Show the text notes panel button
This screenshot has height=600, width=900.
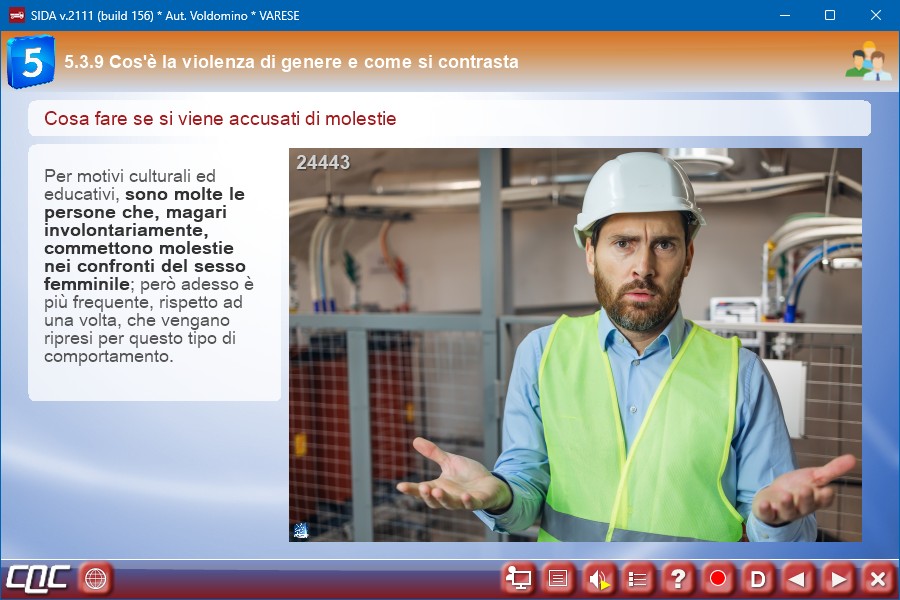(x=558, y=578)
